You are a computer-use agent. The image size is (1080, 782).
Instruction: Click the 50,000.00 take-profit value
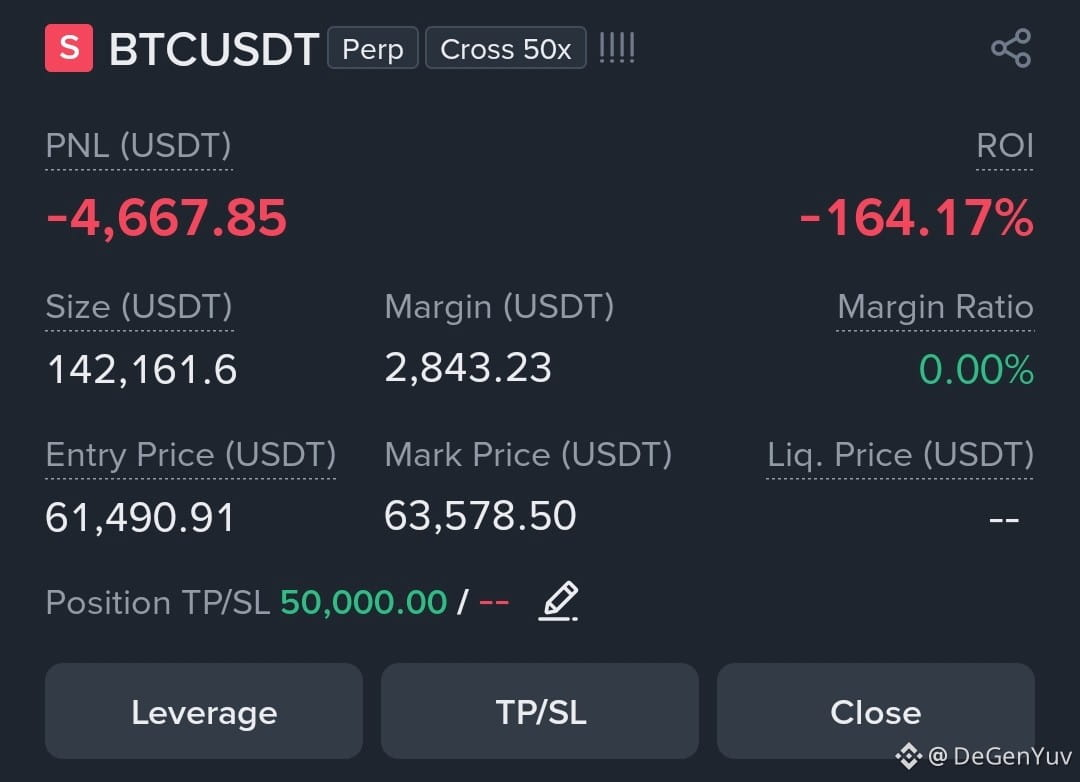coord(364,602)
